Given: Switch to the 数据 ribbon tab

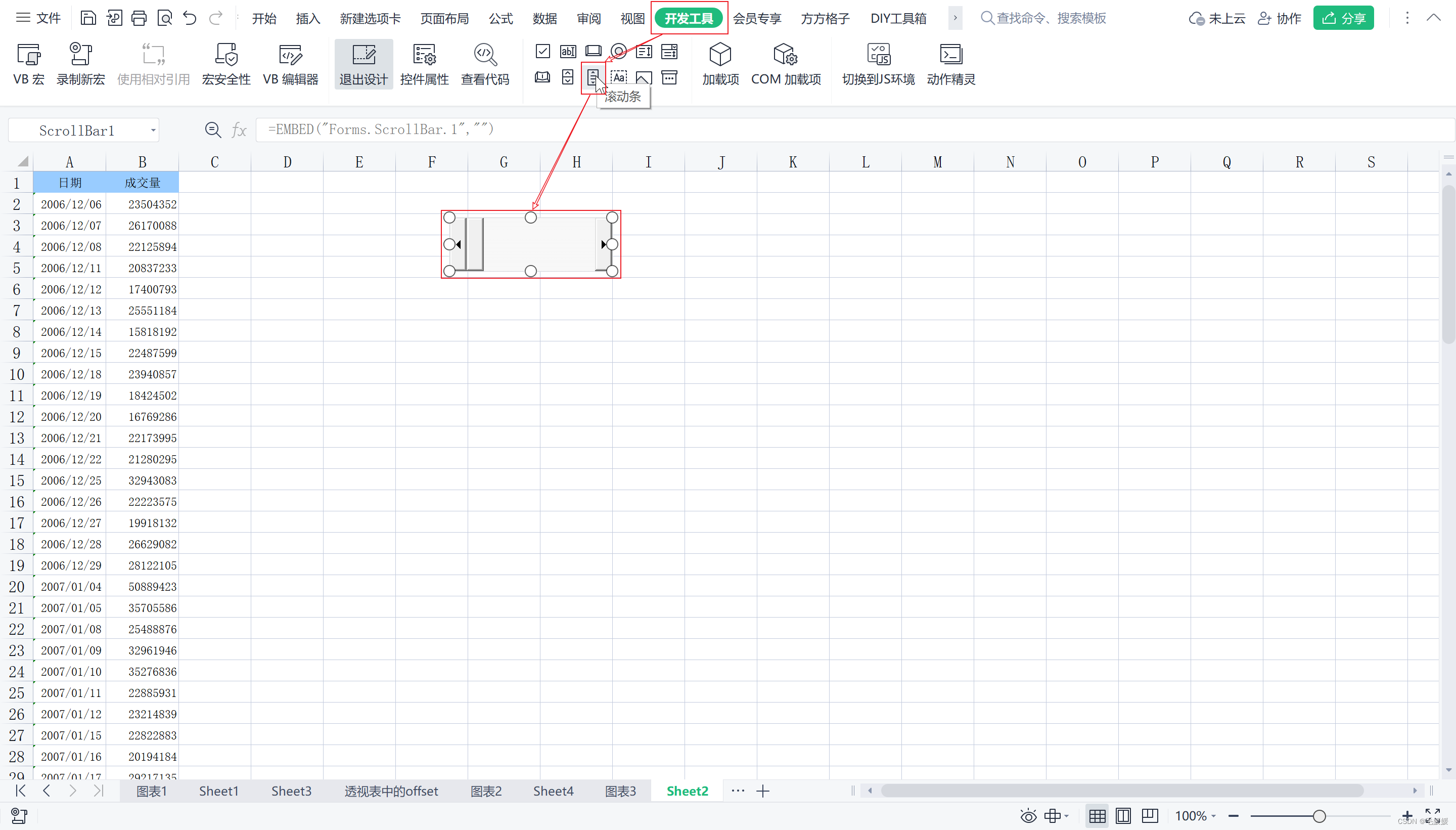Looking at the screenshot, I should click(544, 19).
